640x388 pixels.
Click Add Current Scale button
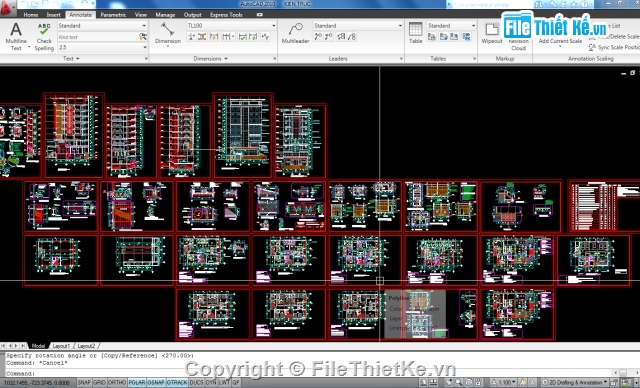560,41
